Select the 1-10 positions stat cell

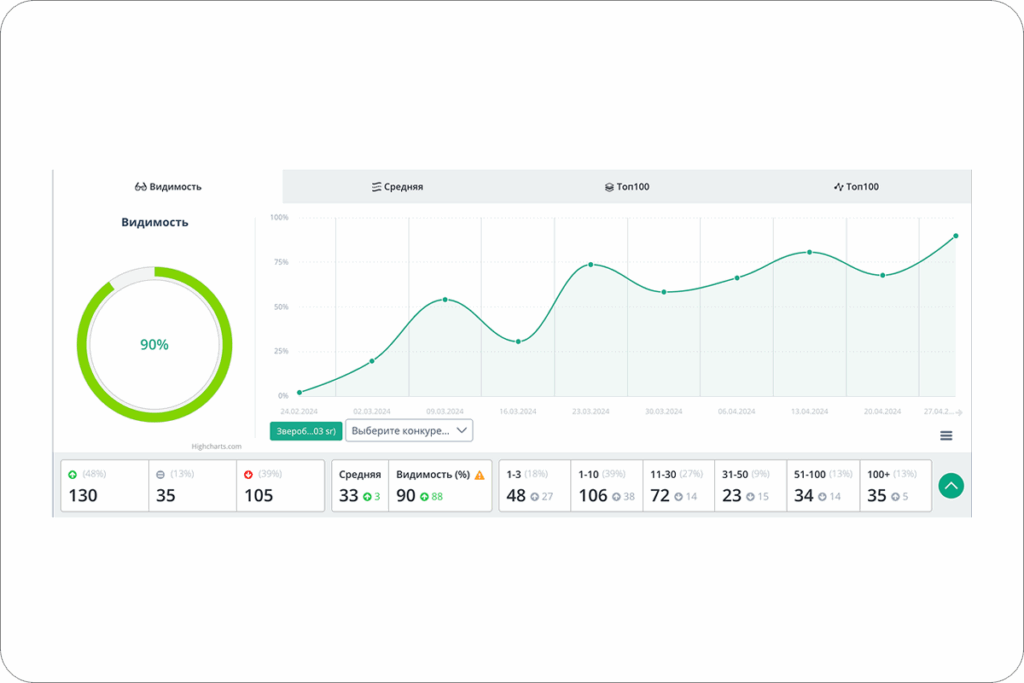(x=607, y=486)
